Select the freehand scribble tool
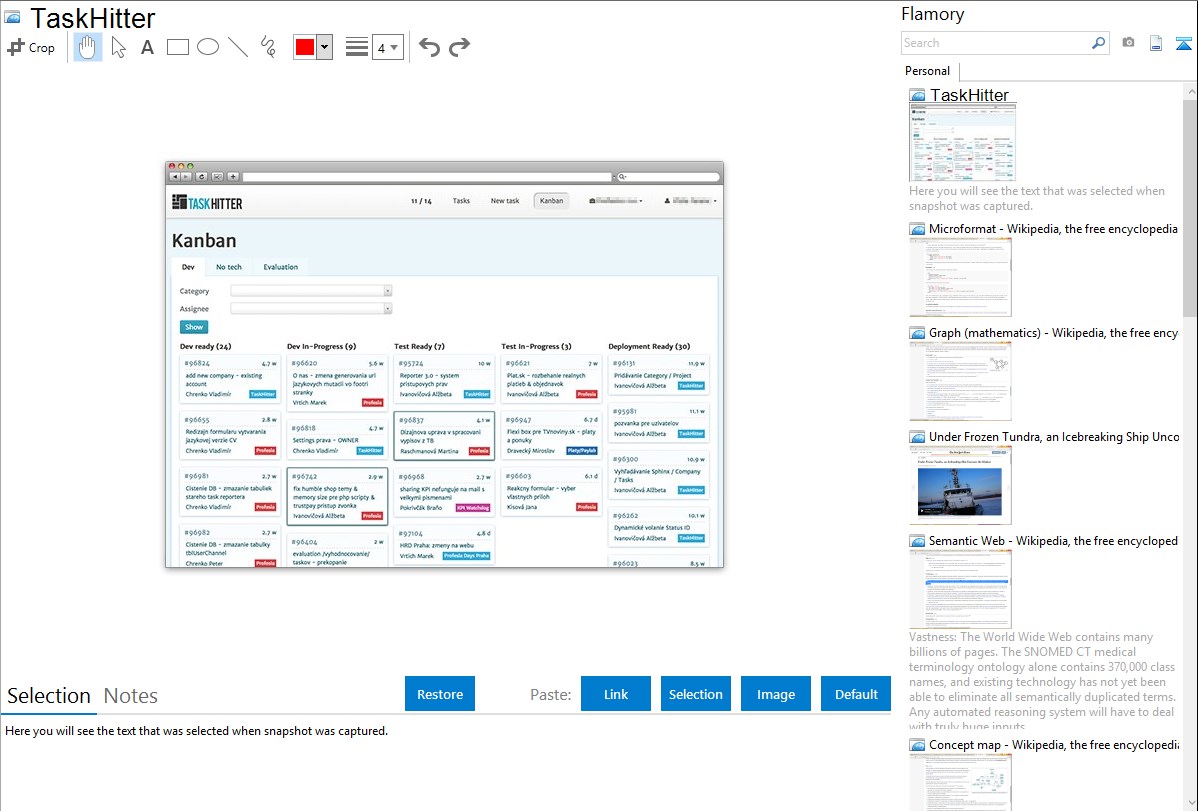This screenshot has width=1198, height=811. click(268, 47)
